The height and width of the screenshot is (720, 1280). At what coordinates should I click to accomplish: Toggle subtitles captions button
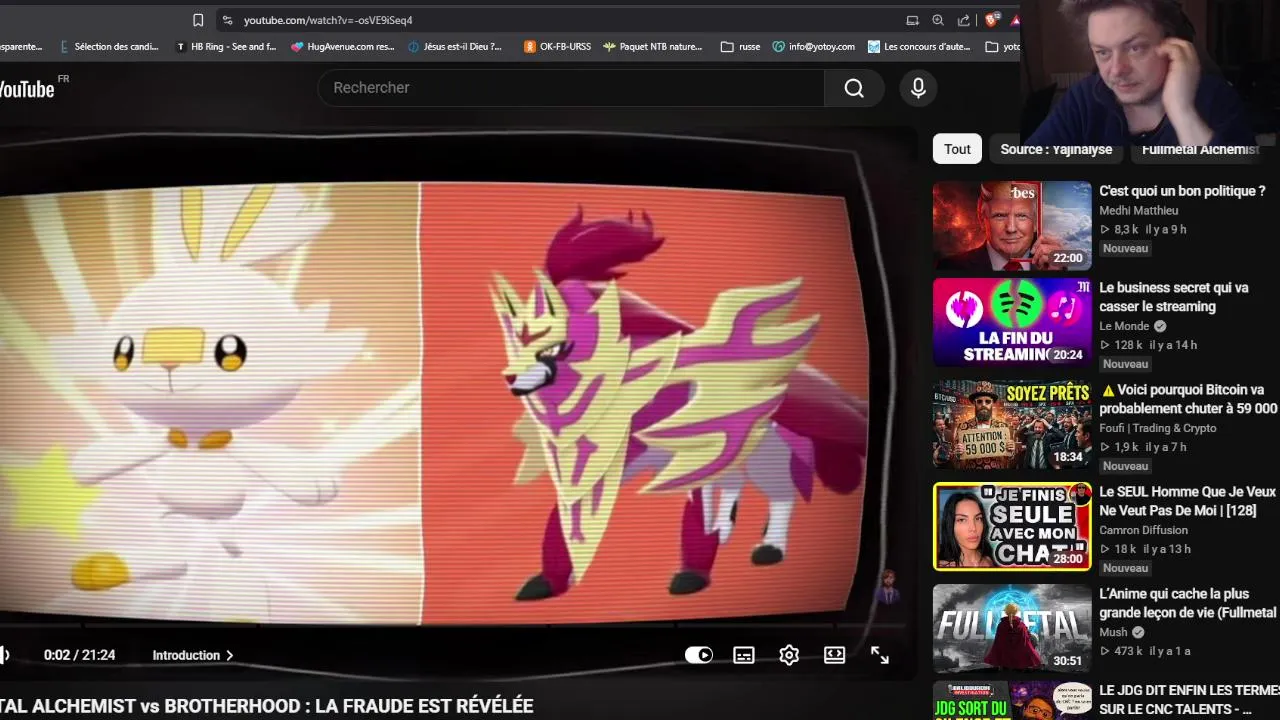click(x=744, y=655)
